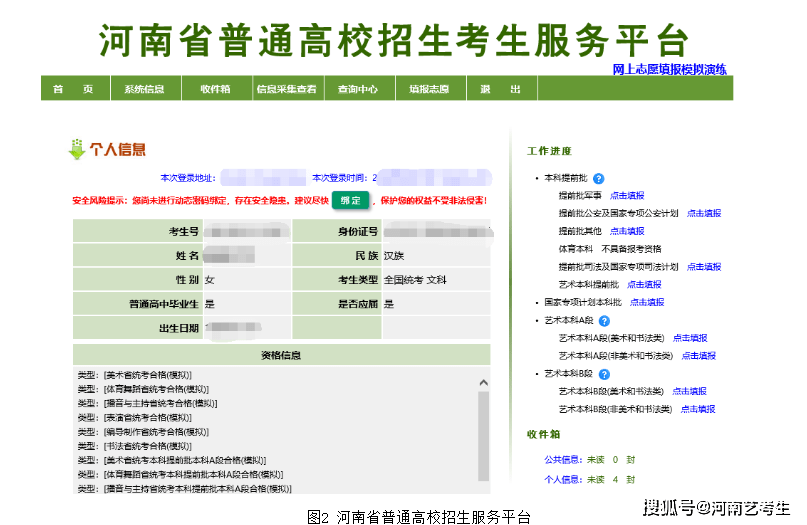Click 美术省统考本科提前批本科A段合格 entry
This screenshot has height=525, width=807.
click(185, 460)
